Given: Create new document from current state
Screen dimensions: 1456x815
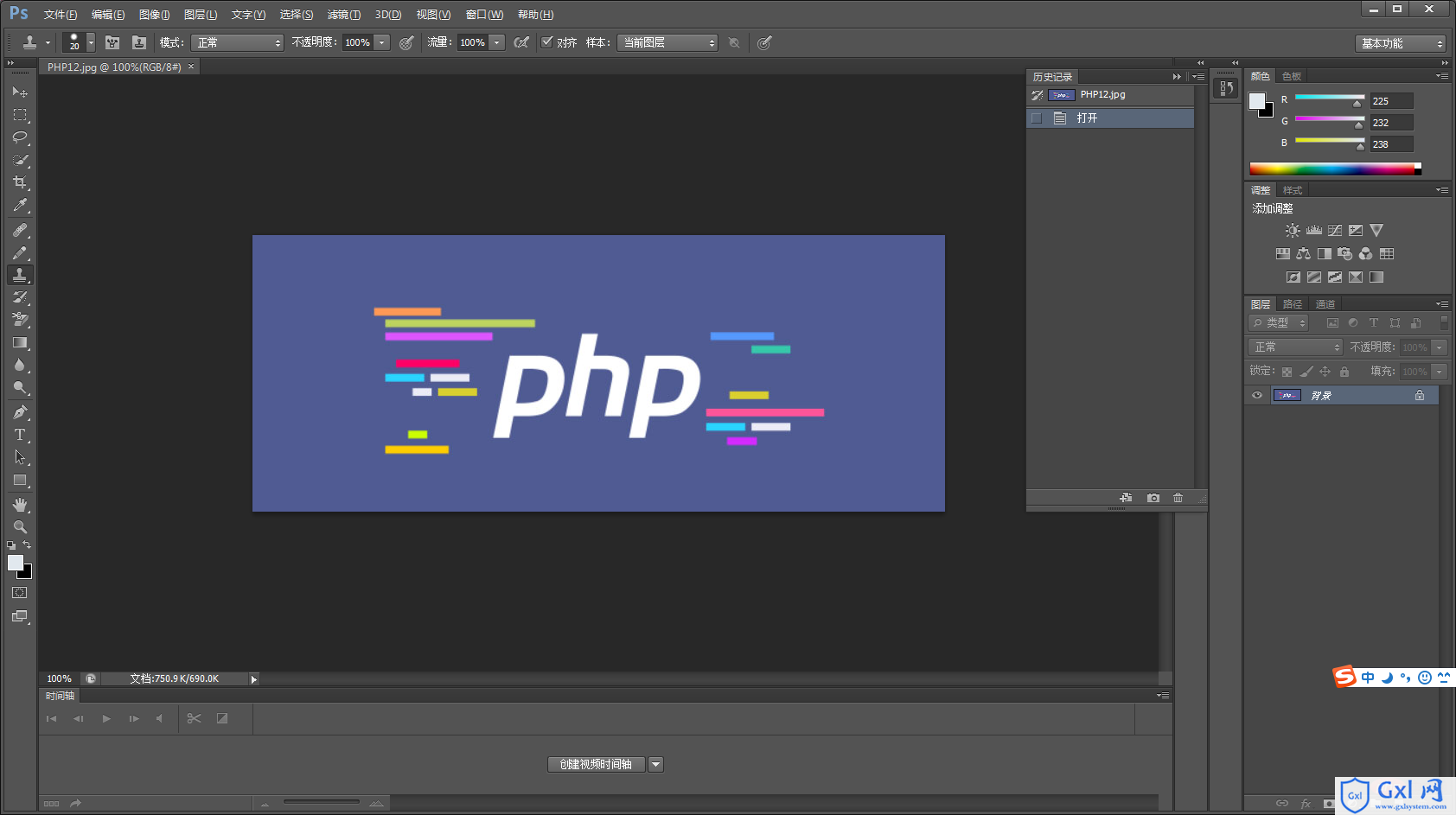Looking at the screenshot, I should pos(1126,498).
